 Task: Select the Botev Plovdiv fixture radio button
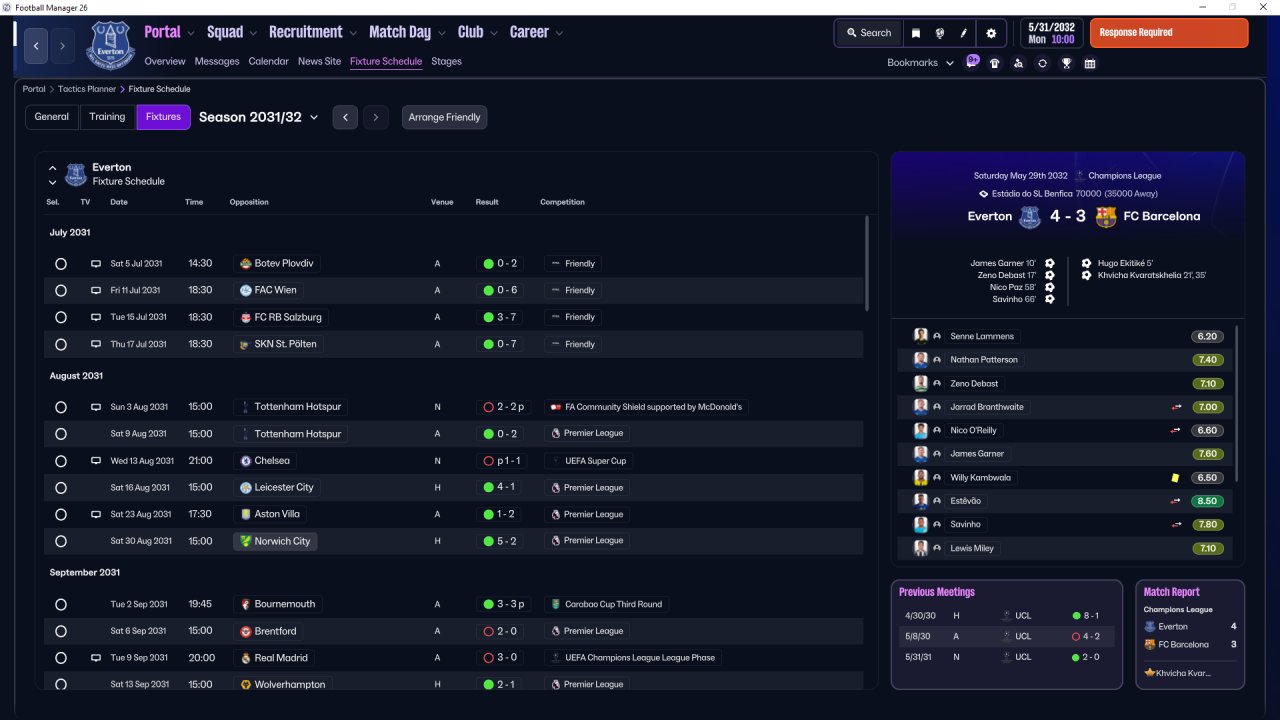point(61,264)
